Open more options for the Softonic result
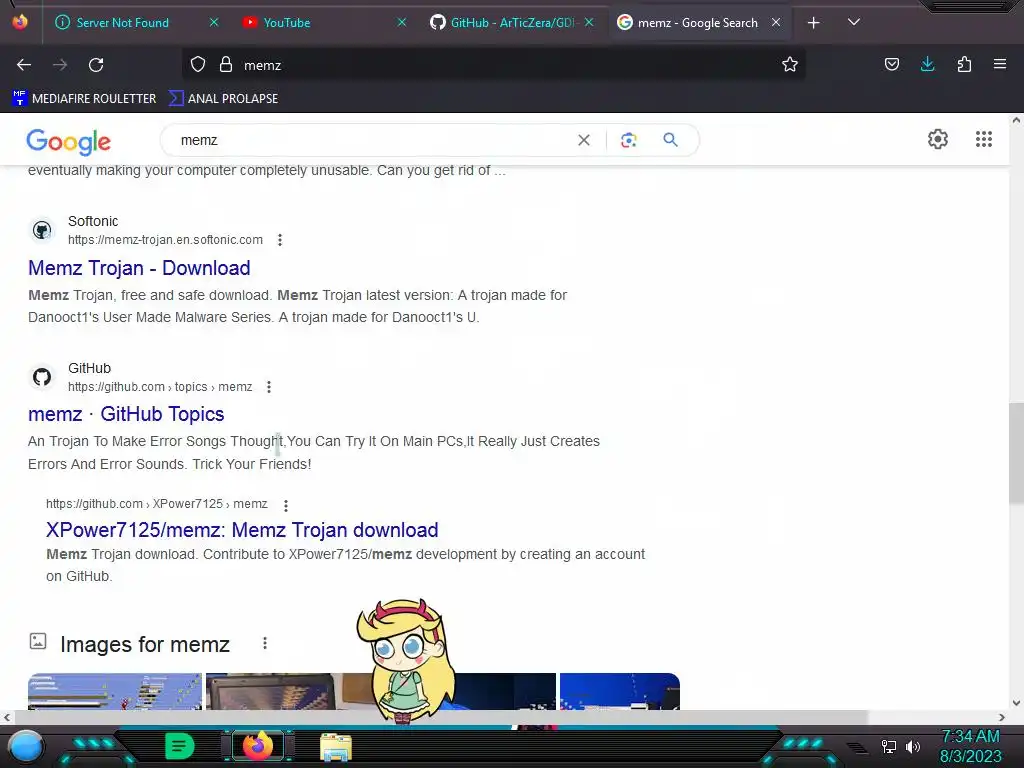The image size is (1024, 768). [x=280, y=240]
